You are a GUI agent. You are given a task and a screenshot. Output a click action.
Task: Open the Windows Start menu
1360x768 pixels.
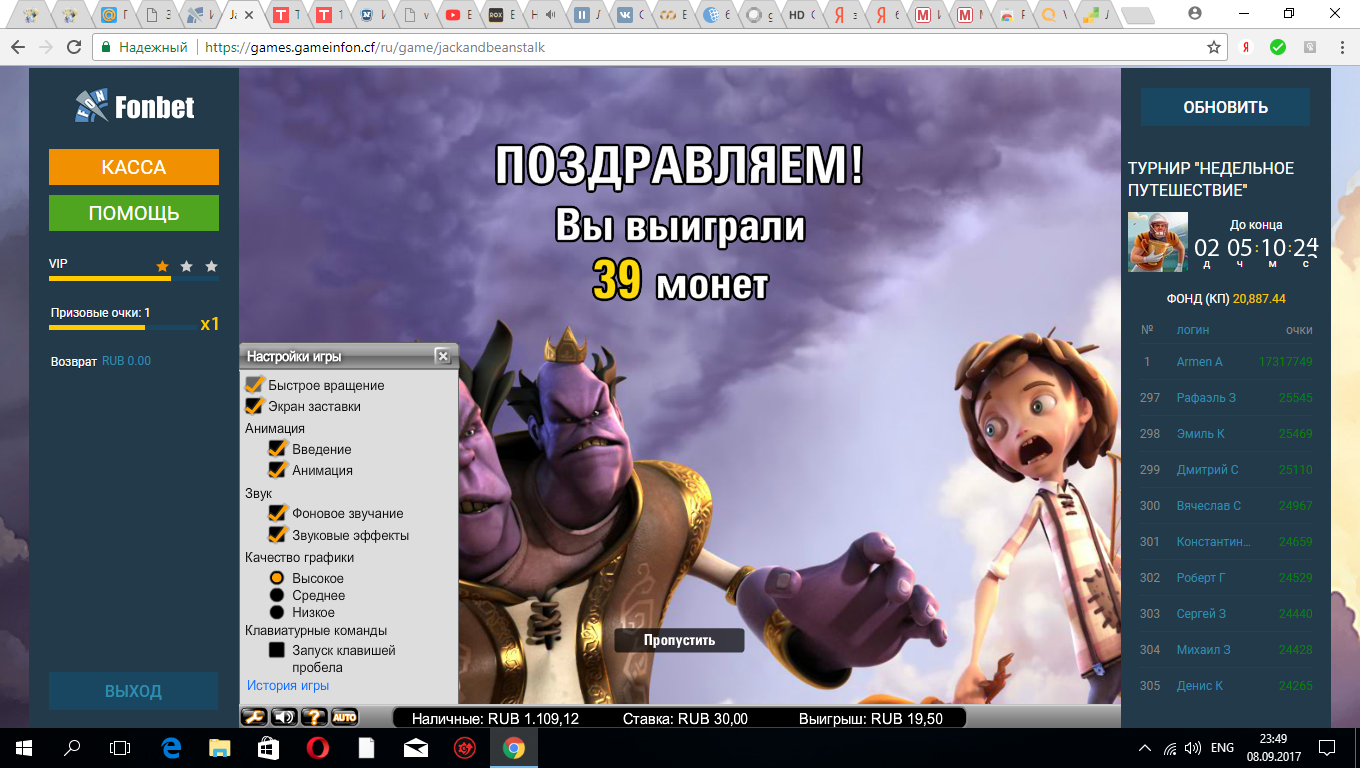click(21, 747)
